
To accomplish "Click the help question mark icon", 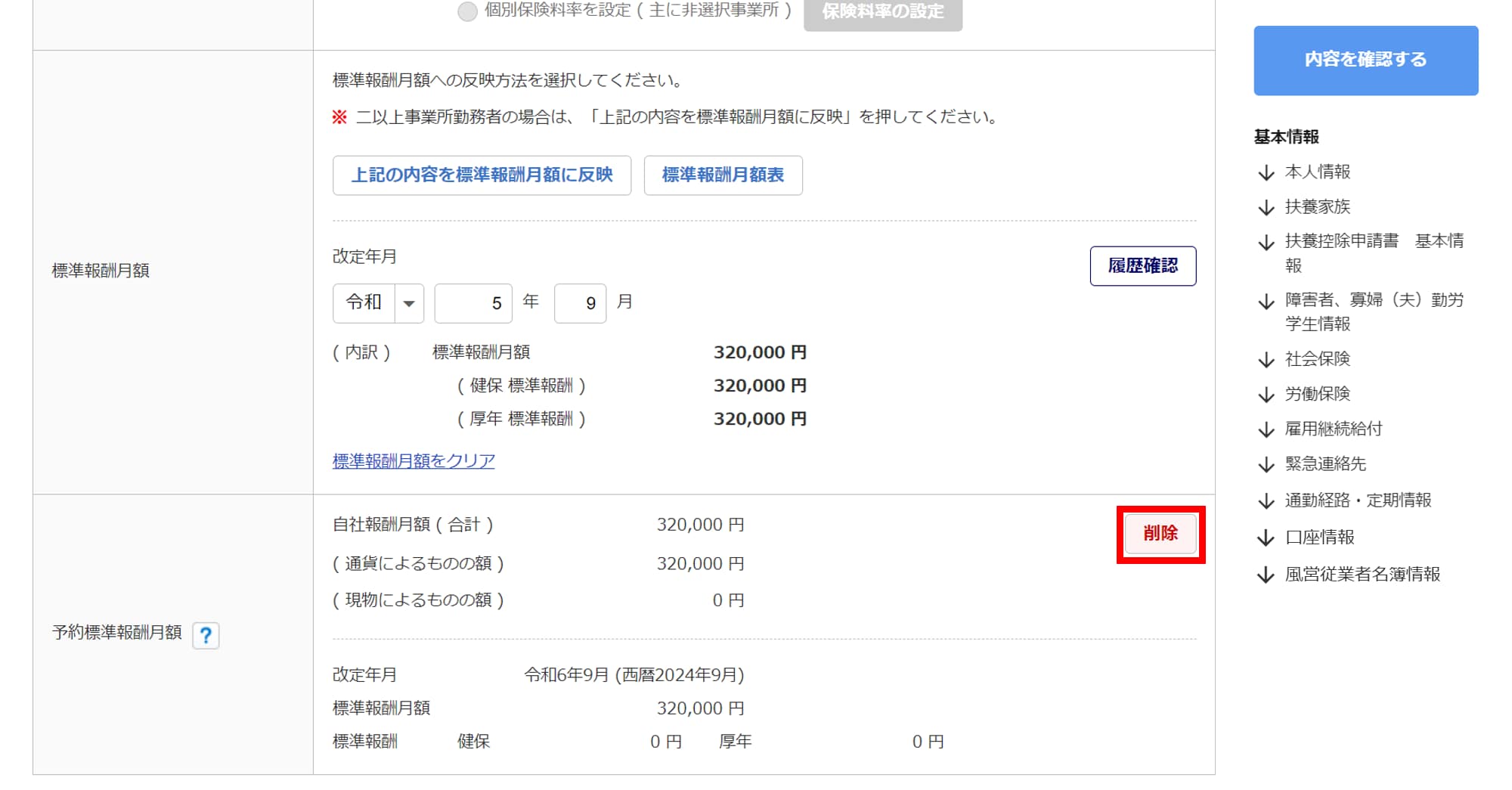I will coord(206,636).
